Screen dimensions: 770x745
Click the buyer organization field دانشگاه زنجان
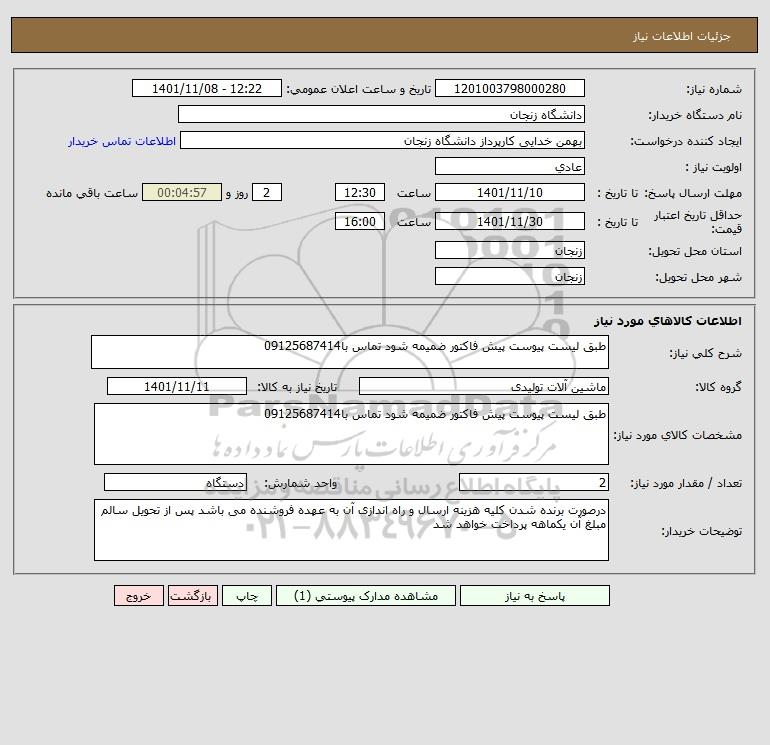point(381,114)
